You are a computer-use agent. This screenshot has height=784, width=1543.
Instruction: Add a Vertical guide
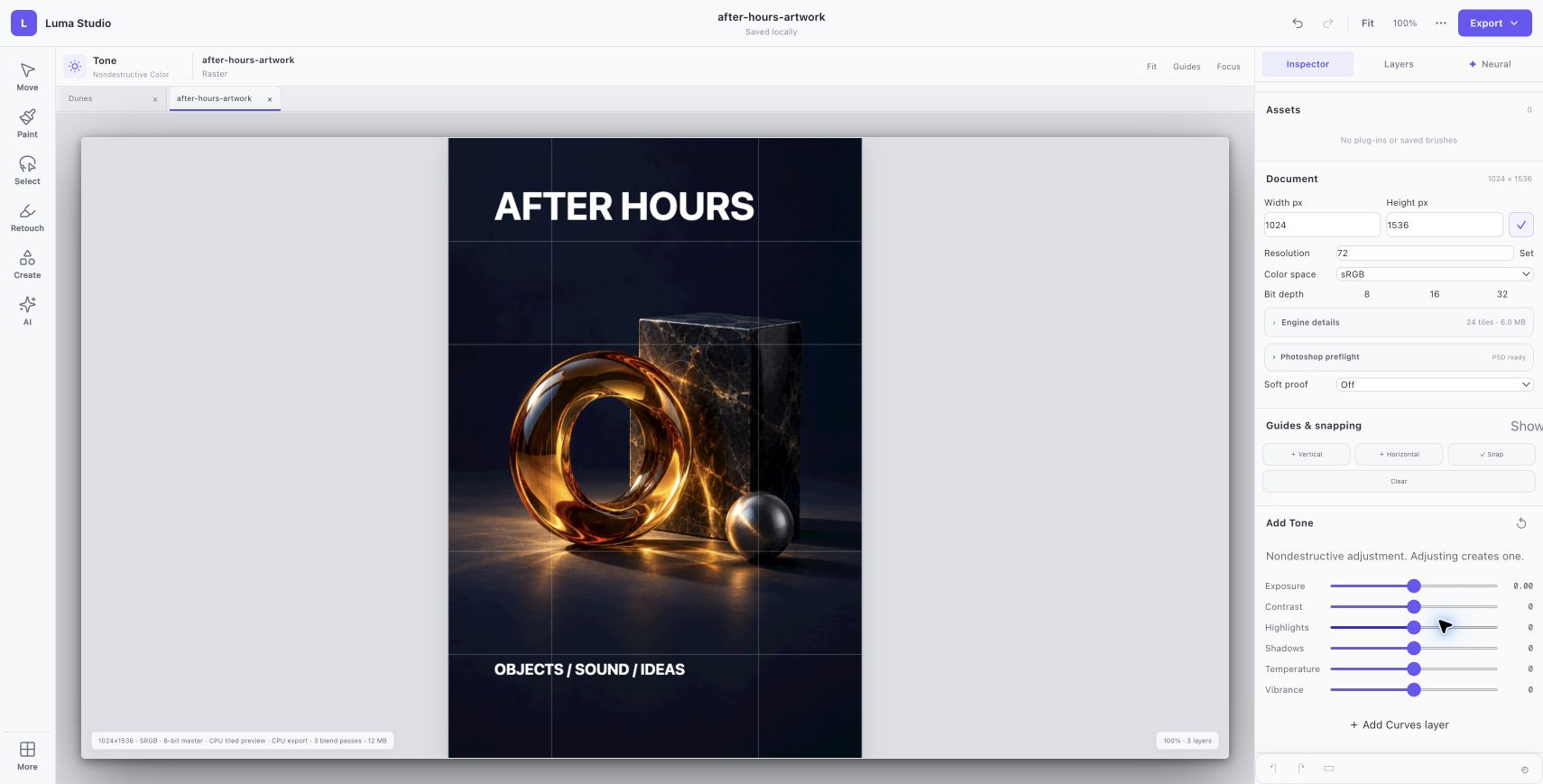(1307, 455)
